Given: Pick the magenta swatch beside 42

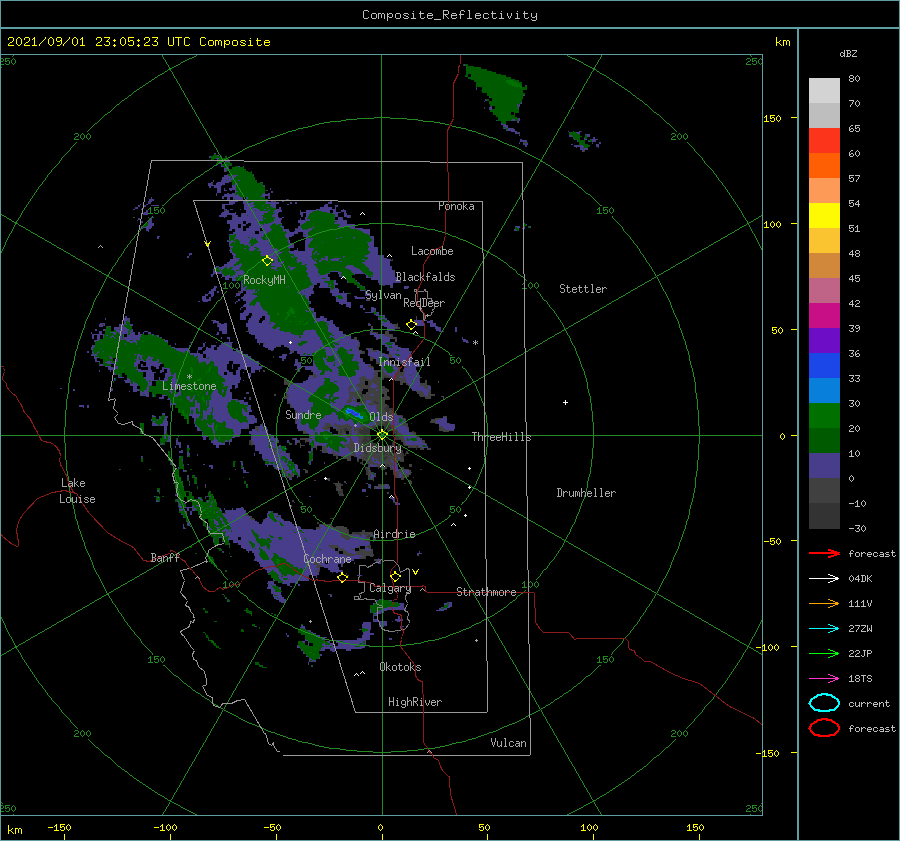Looking at the screenshot, I should (x=824, y=315).
